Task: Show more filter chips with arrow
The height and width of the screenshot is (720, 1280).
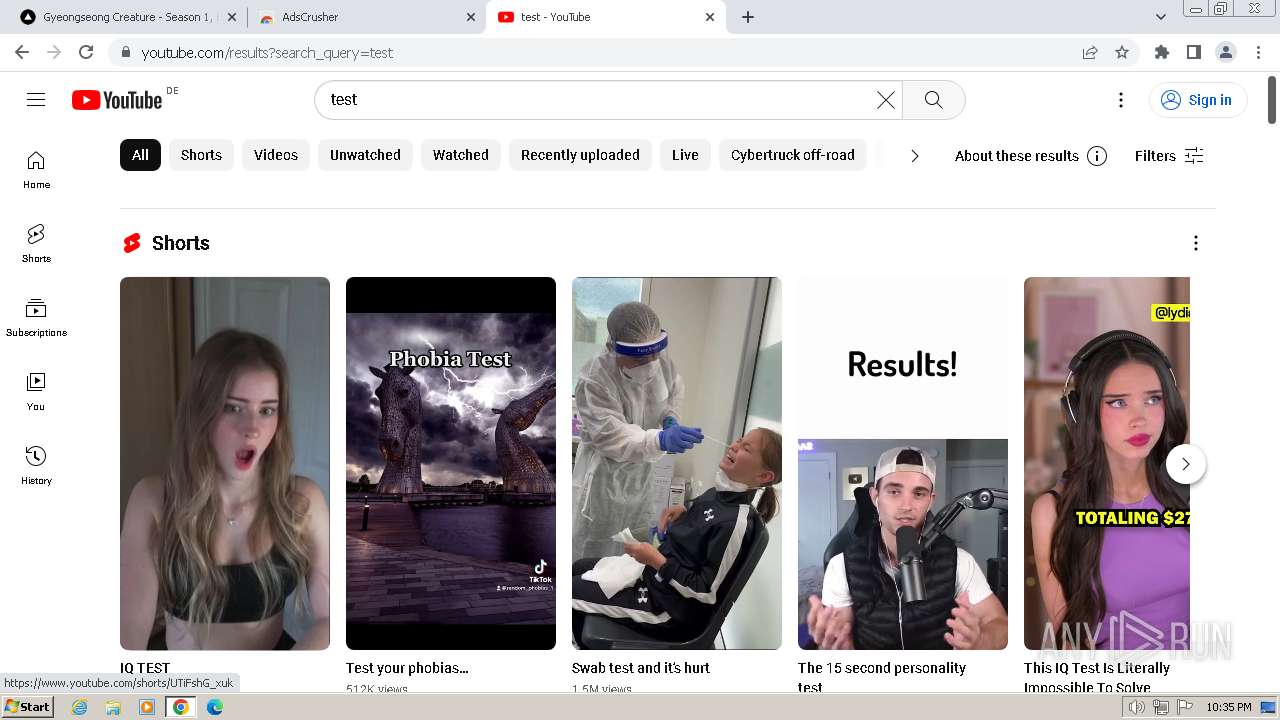Action: tap(914, 155)
